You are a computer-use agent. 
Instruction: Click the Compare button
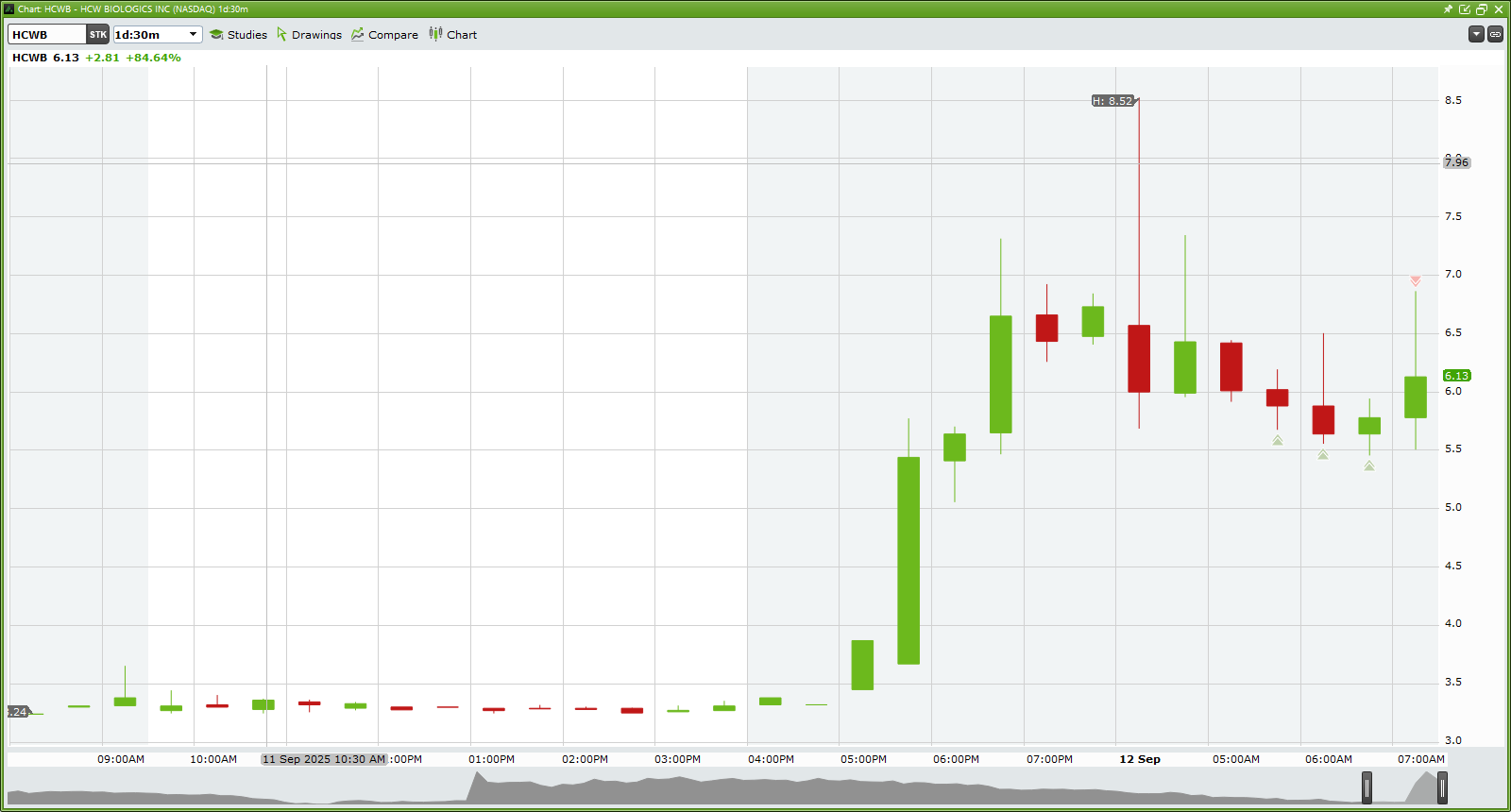pyautogui.click(x=384, y=35)
